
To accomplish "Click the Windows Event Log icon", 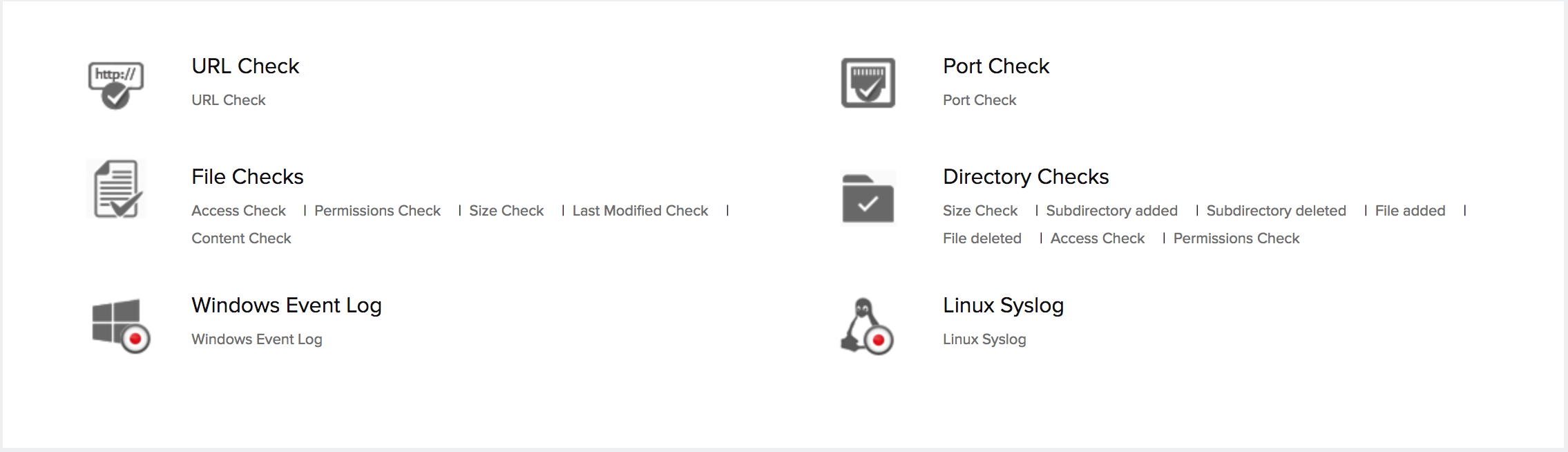I will [x=121, y=325].
